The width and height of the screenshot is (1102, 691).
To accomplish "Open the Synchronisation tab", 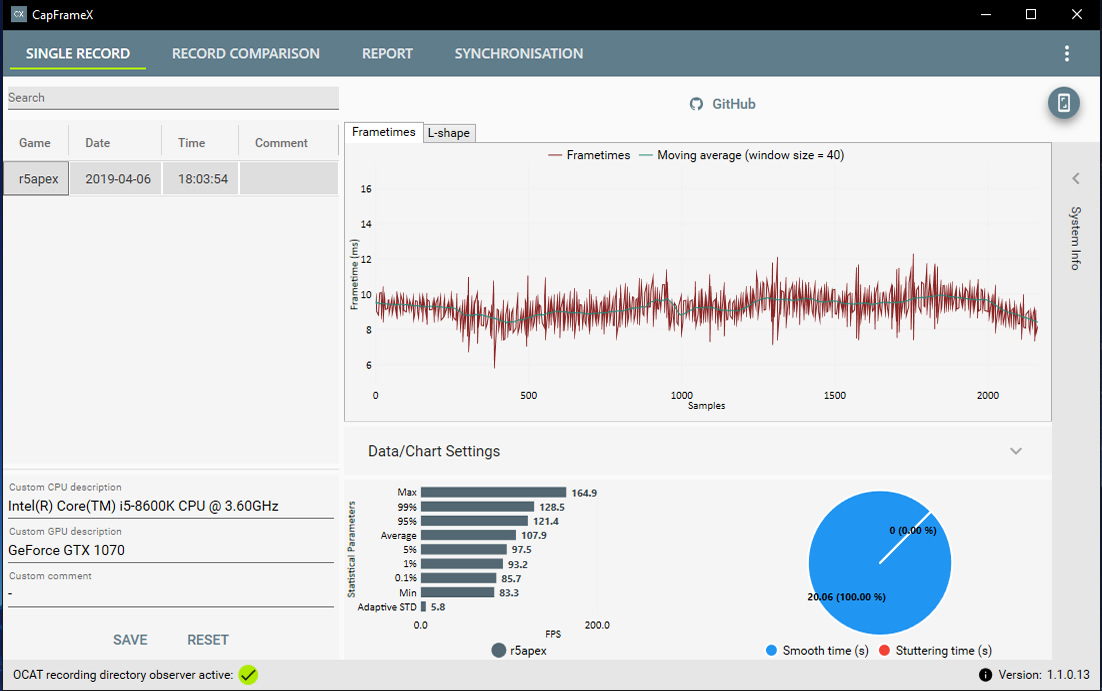I will pos(519,53).
